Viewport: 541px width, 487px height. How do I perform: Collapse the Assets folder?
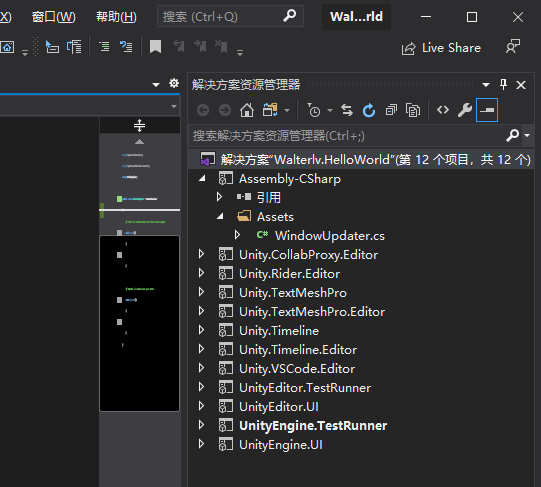coord(220,216)
